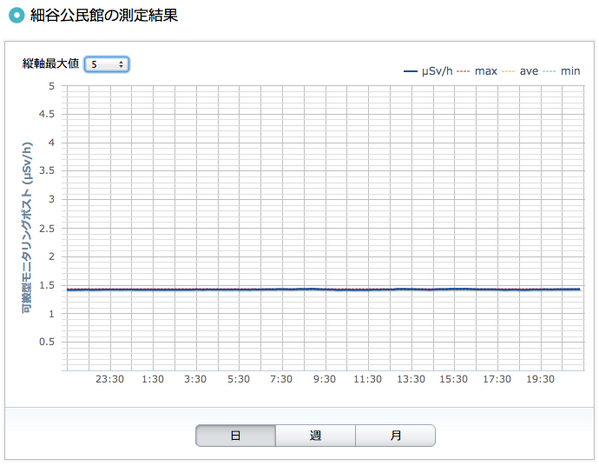The image size is (599, 466).
Task: Click the blue measurement line on the chart
Action: click(324, 289)
